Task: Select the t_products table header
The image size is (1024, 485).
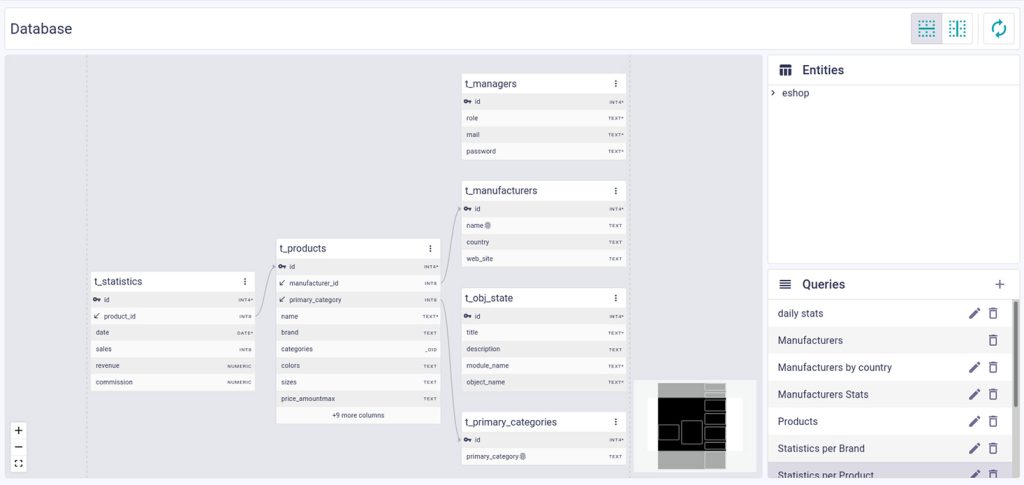Action: [358, 249]
